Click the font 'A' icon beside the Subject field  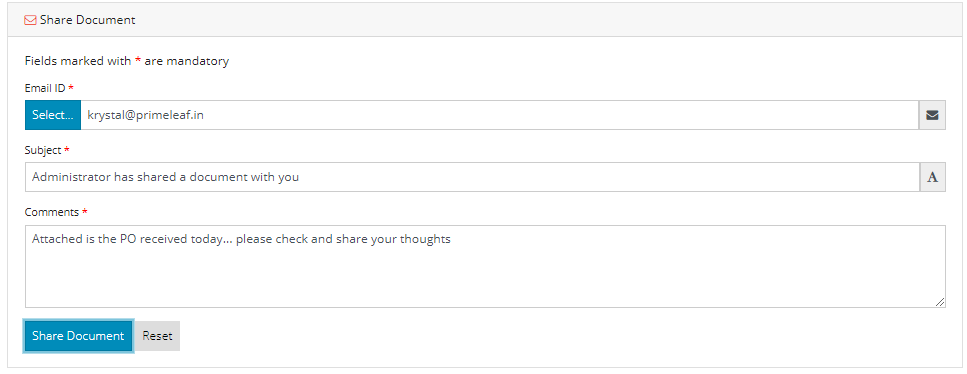[x=932, y=177]
